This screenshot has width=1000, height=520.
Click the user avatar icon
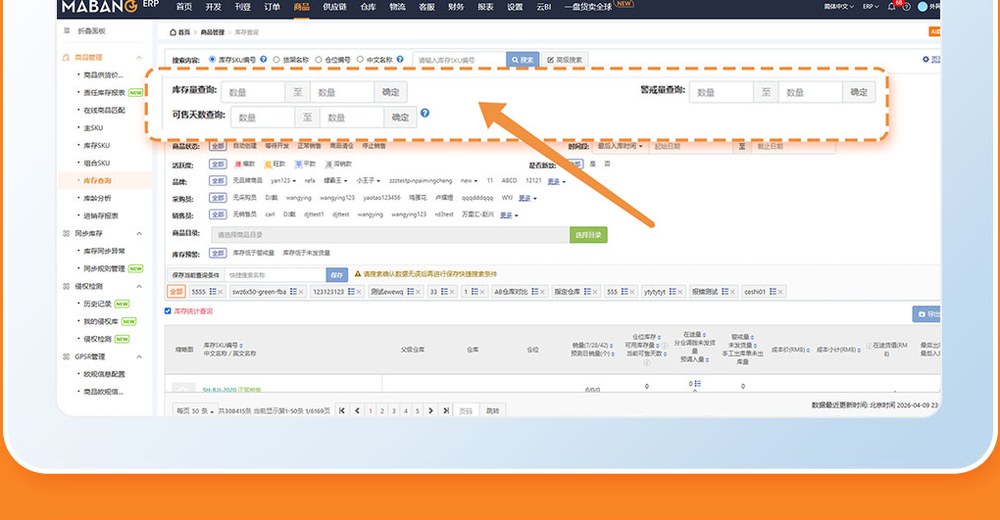pos(922,6)
